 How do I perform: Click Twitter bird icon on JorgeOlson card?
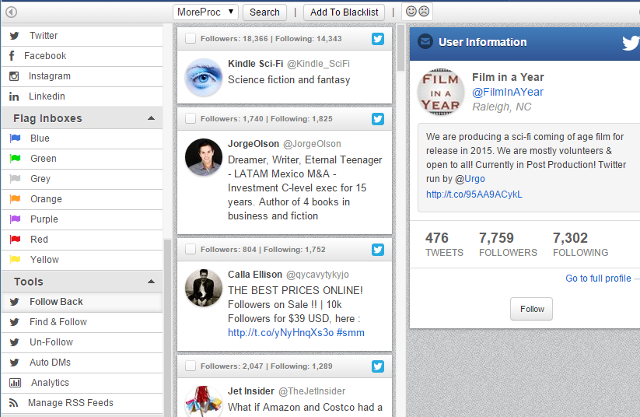[x=379, y=118]
